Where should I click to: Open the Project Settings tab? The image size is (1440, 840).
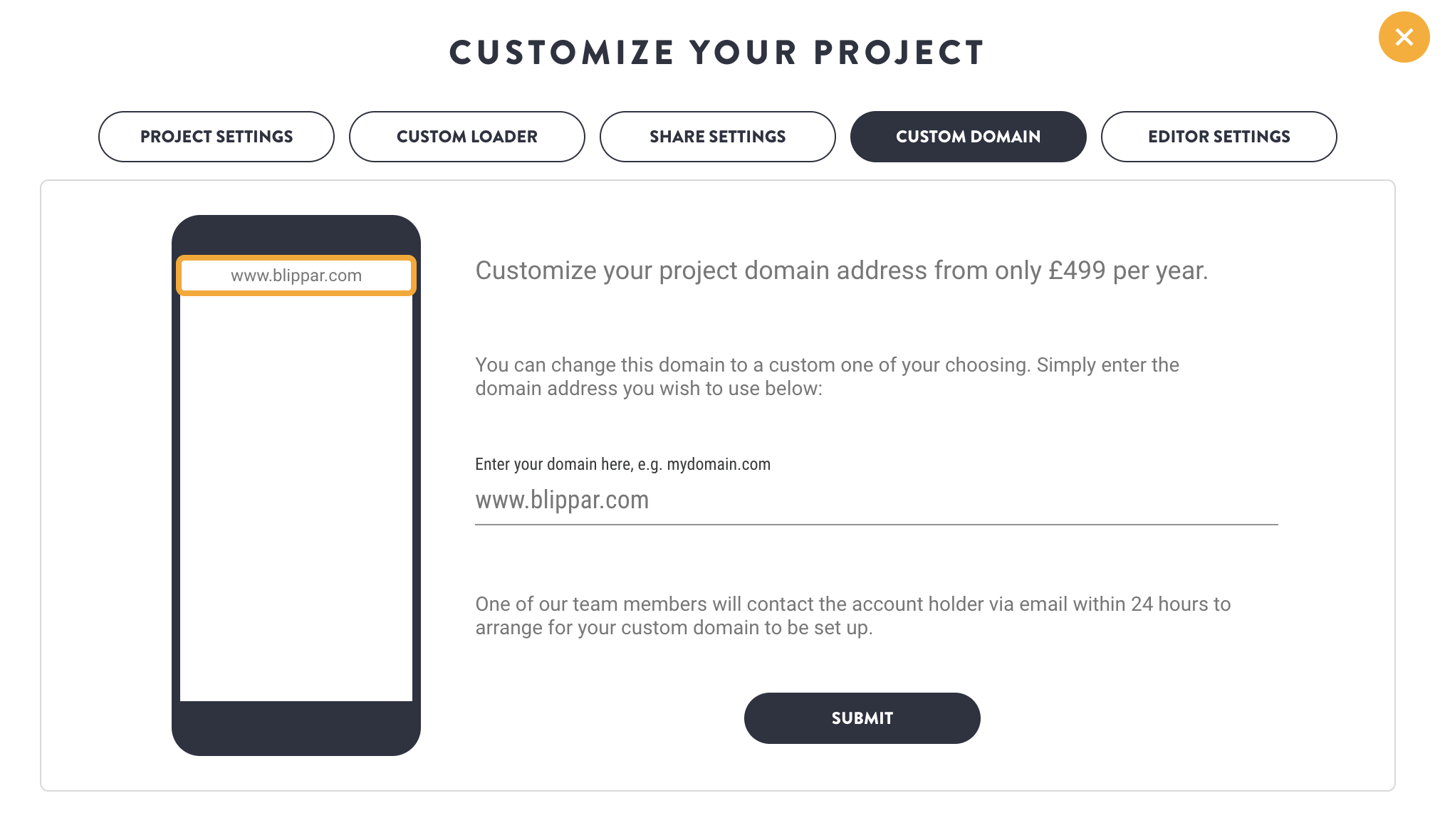click(x=216, y=137)
